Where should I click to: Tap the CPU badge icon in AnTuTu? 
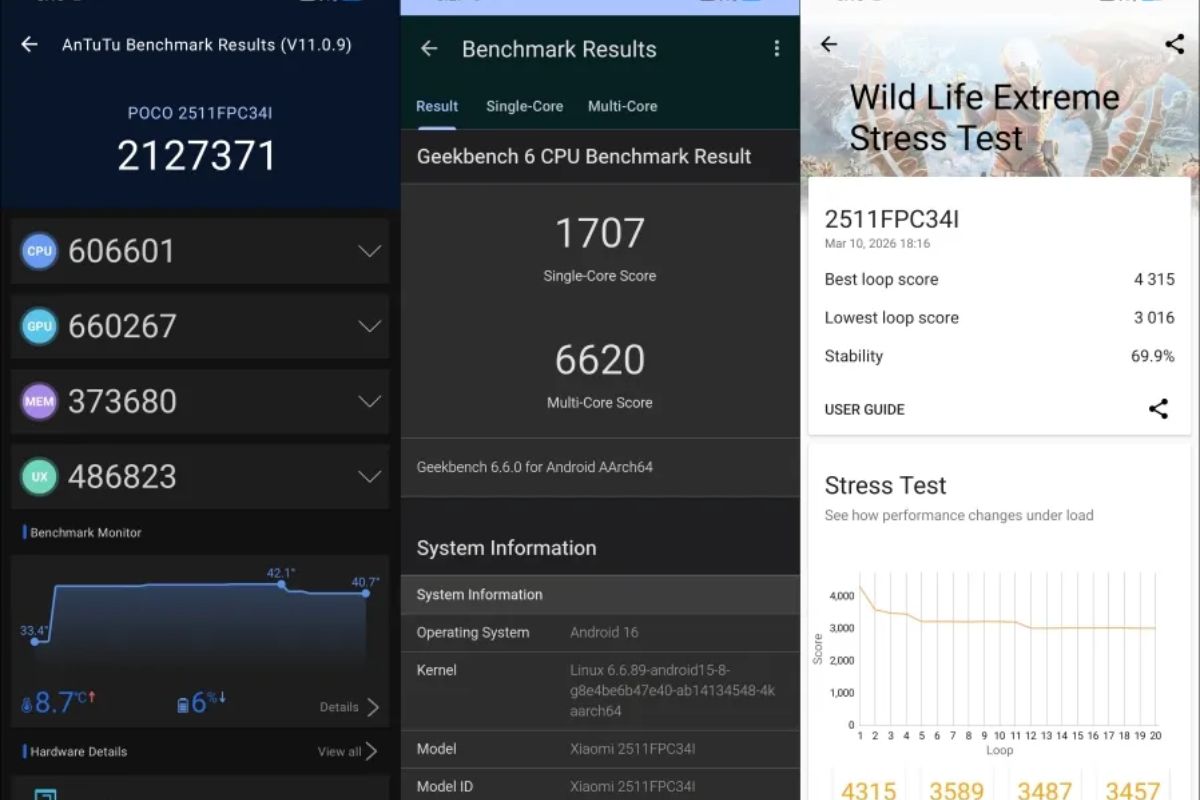(x=39, y=251)
